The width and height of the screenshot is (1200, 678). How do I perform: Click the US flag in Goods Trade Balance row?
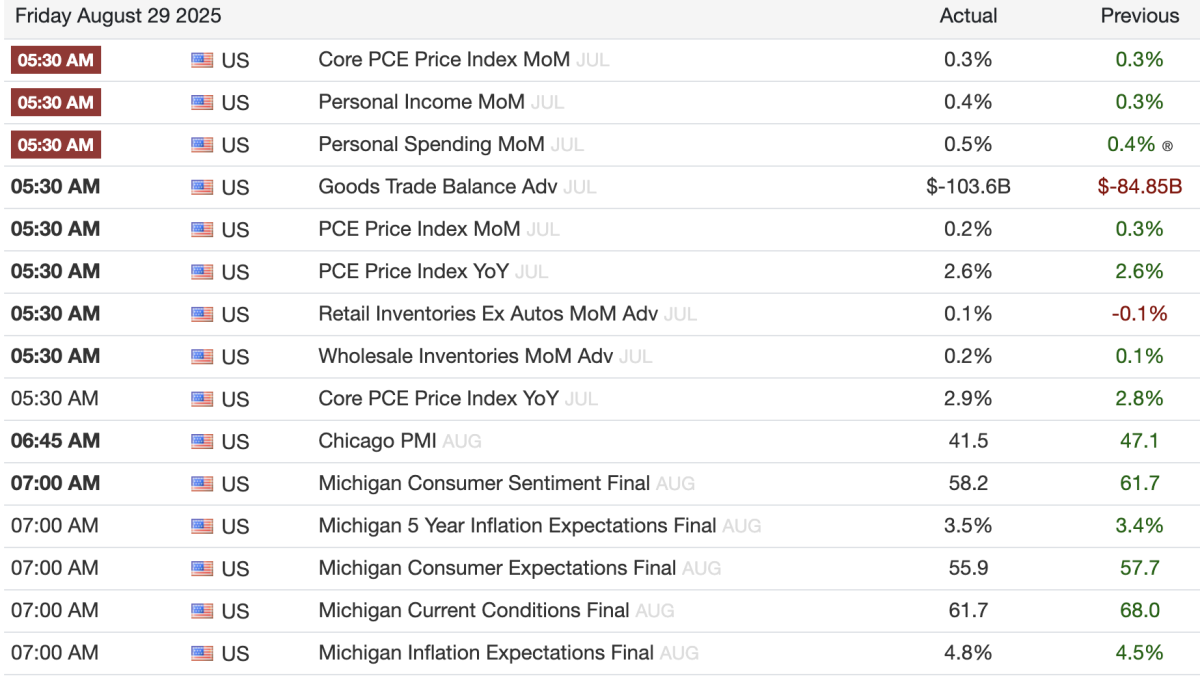point(202,187)
